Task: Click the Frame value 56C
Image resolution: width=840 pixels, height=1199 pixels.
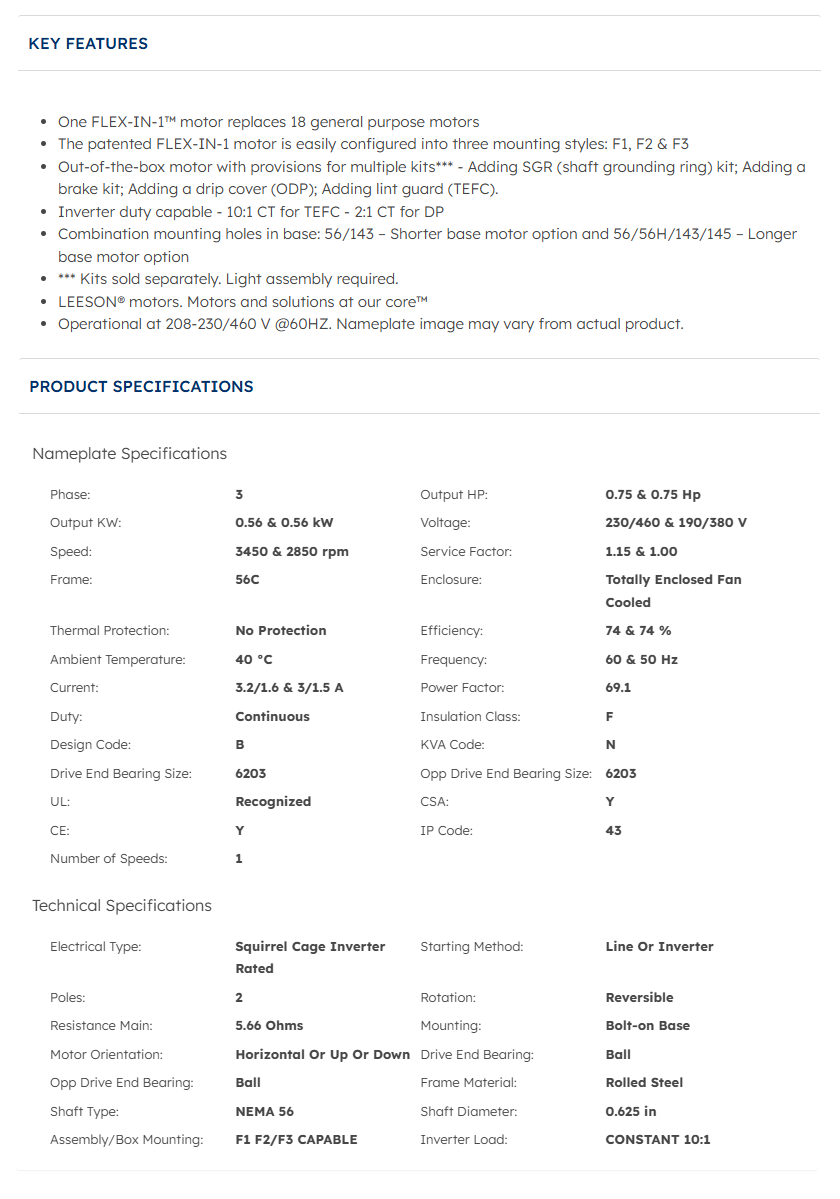Action: click(249, 580)
